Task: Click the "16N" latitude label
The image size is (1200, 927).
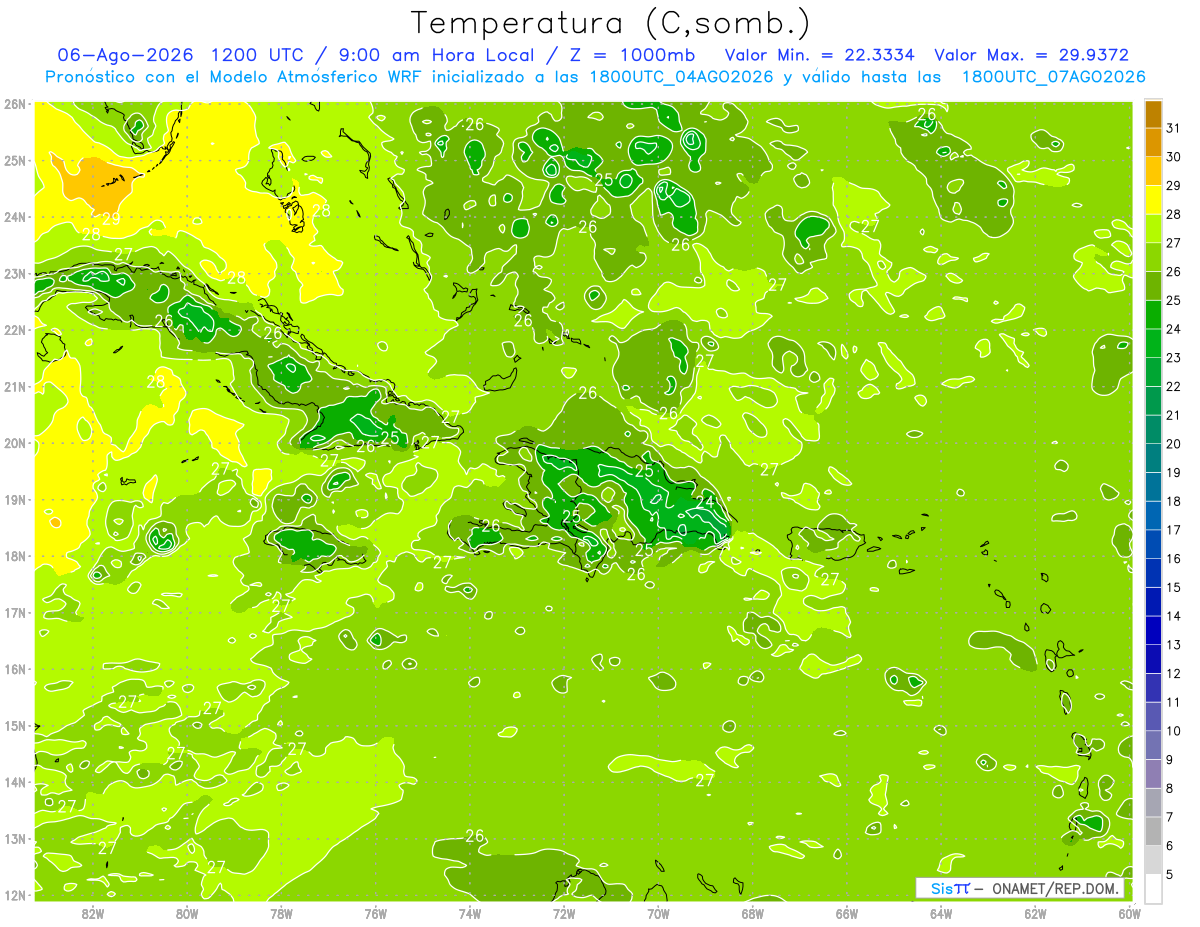Action: 15,669
